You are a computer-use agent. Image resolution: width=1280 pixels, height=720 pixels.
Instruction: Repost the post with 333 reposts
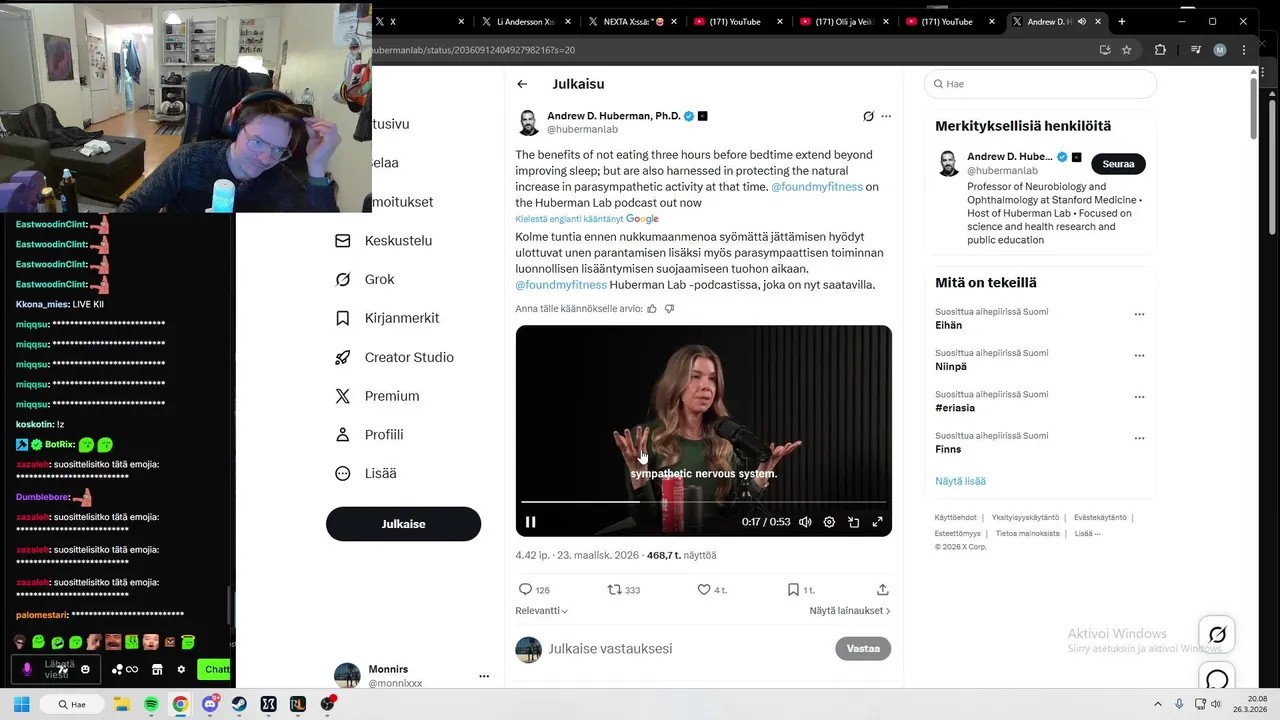coord(614,590)
